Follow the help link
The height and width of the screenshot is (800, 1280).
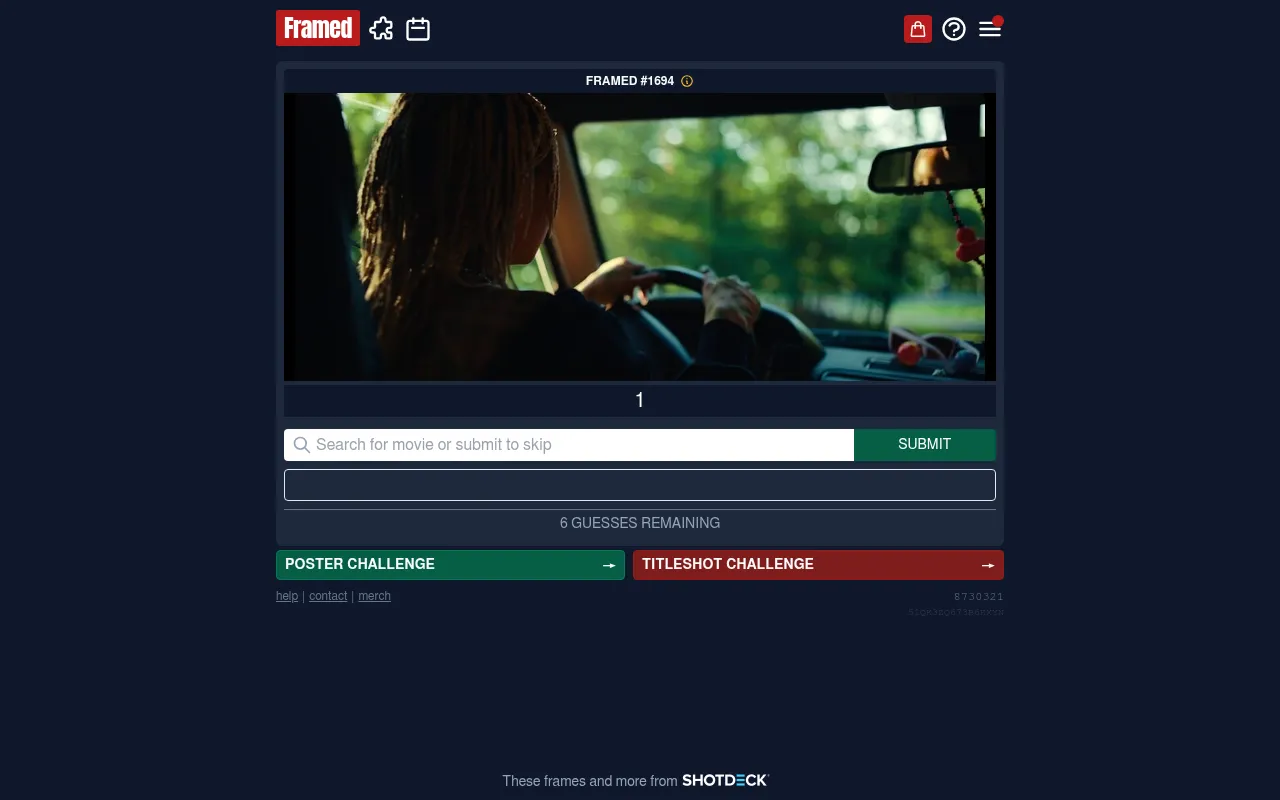click(287, 596)
